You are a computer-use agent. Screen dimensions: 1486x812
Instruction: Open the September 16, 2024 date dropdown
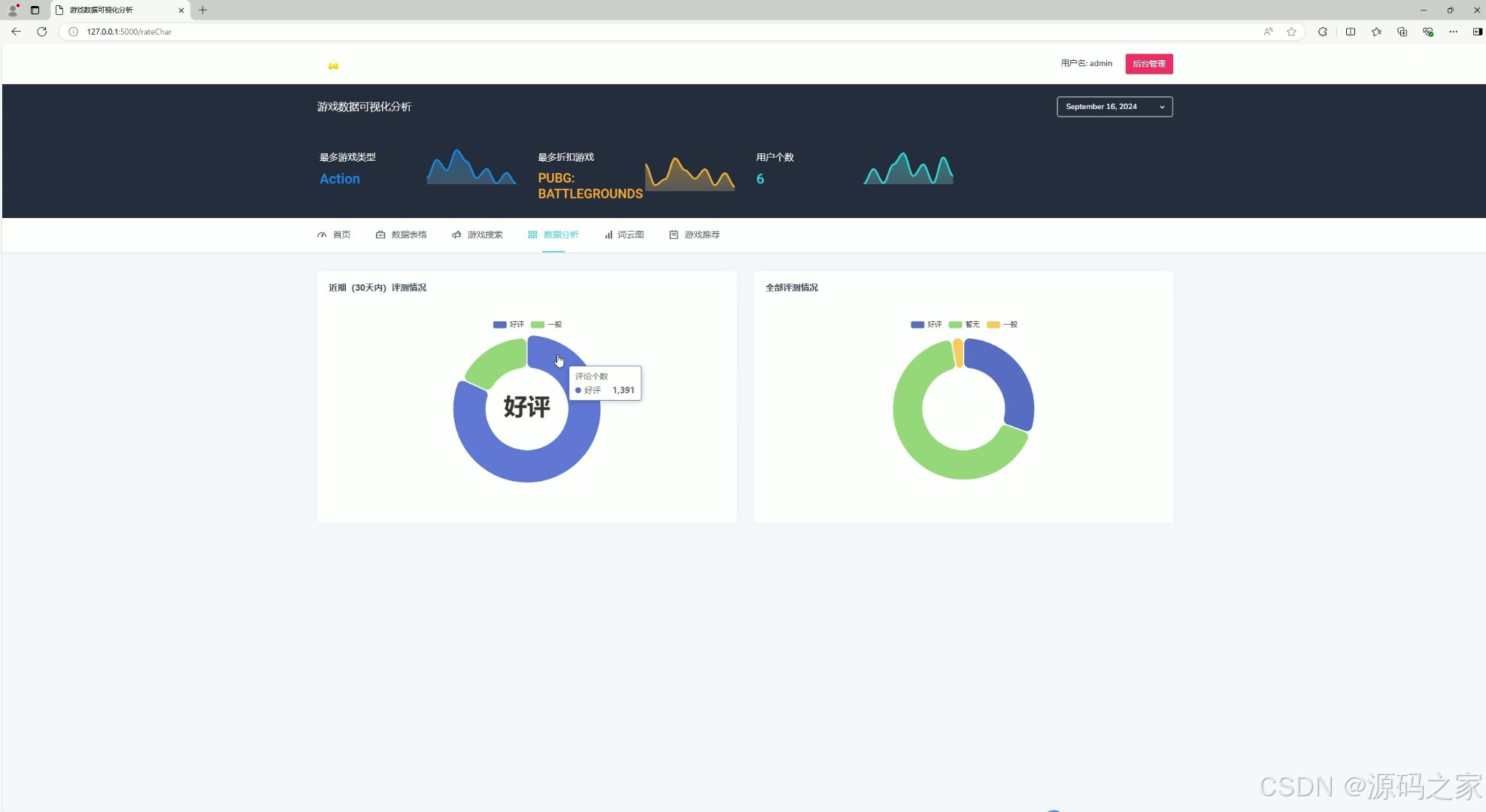coord(1114,107)
